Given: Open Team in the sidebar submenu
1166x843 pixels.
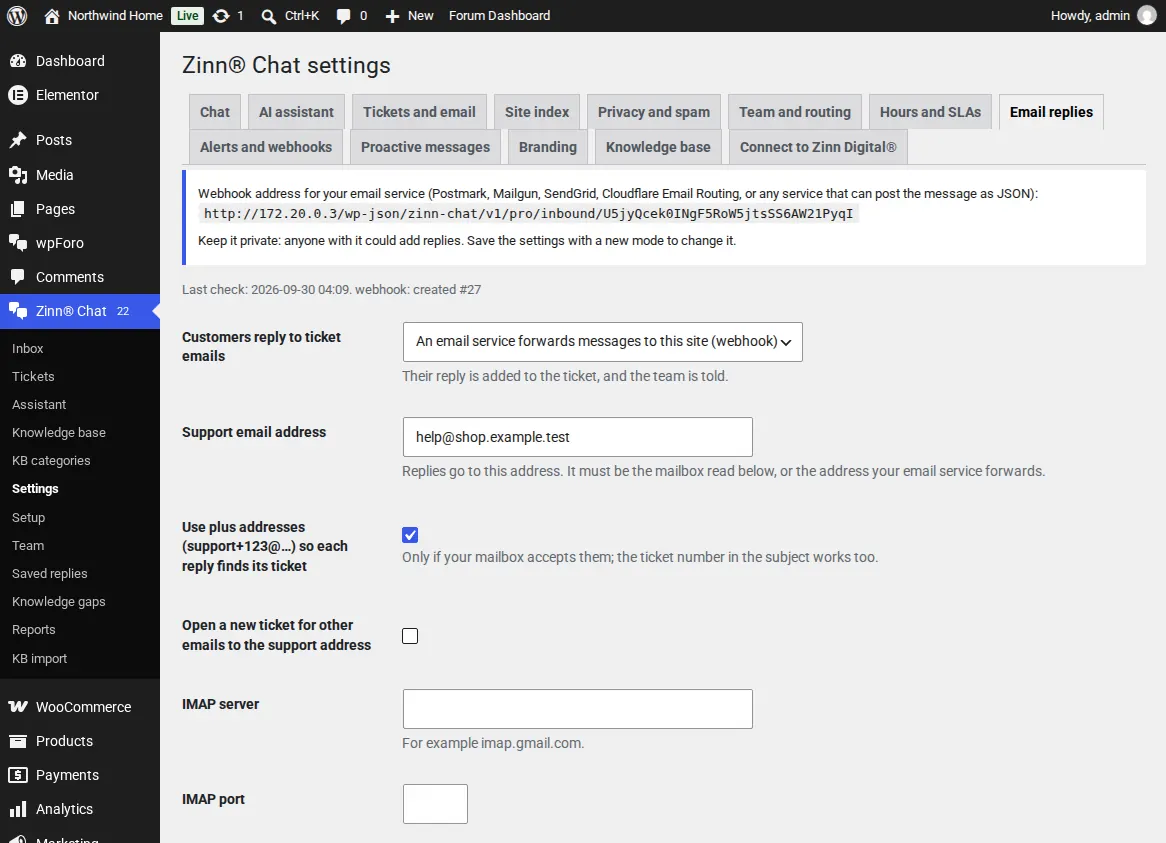Looking at the screenshot, I should click(28, 546).
